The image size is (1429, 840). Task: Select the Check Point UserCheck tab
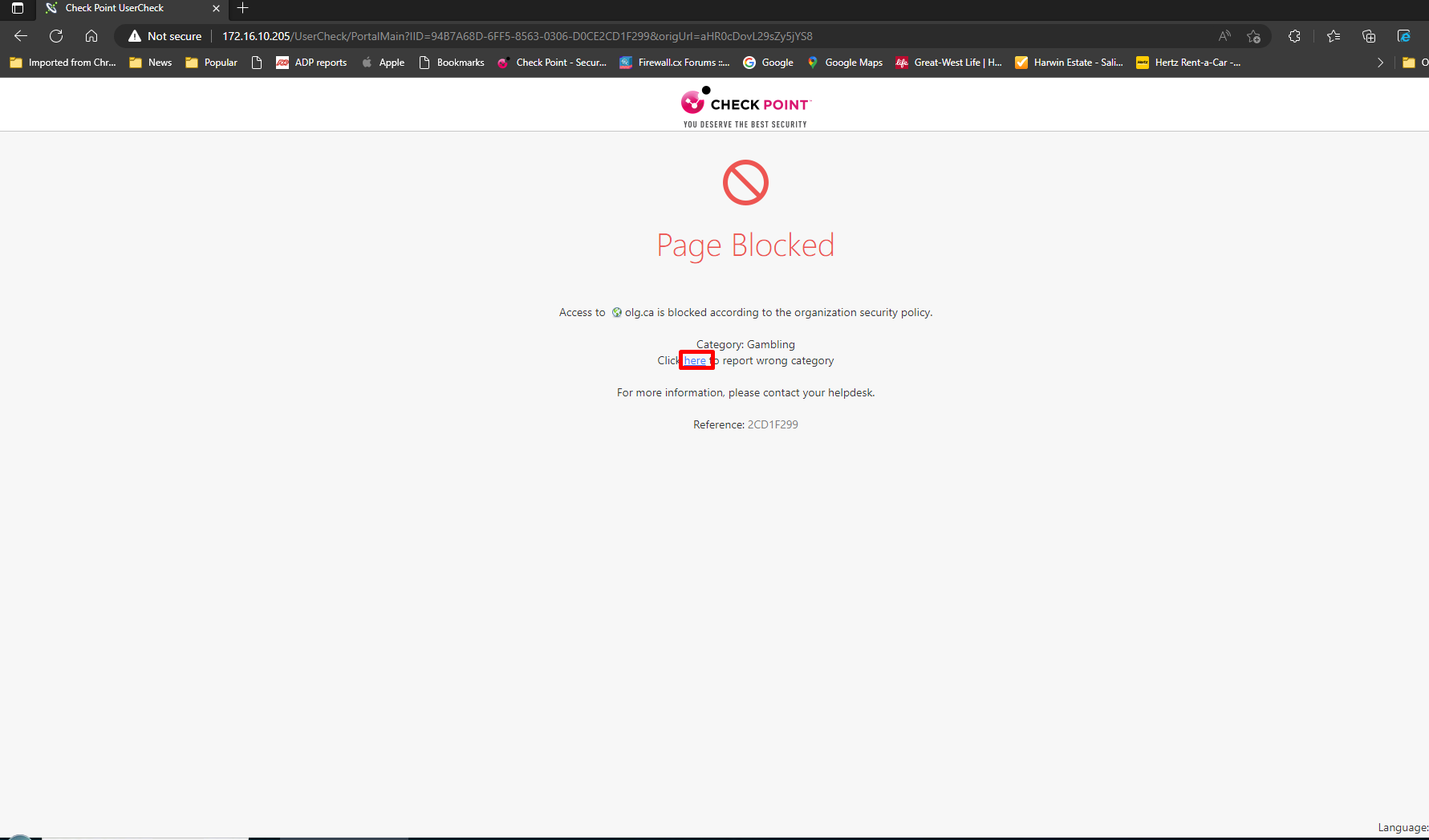click(132, 8)
